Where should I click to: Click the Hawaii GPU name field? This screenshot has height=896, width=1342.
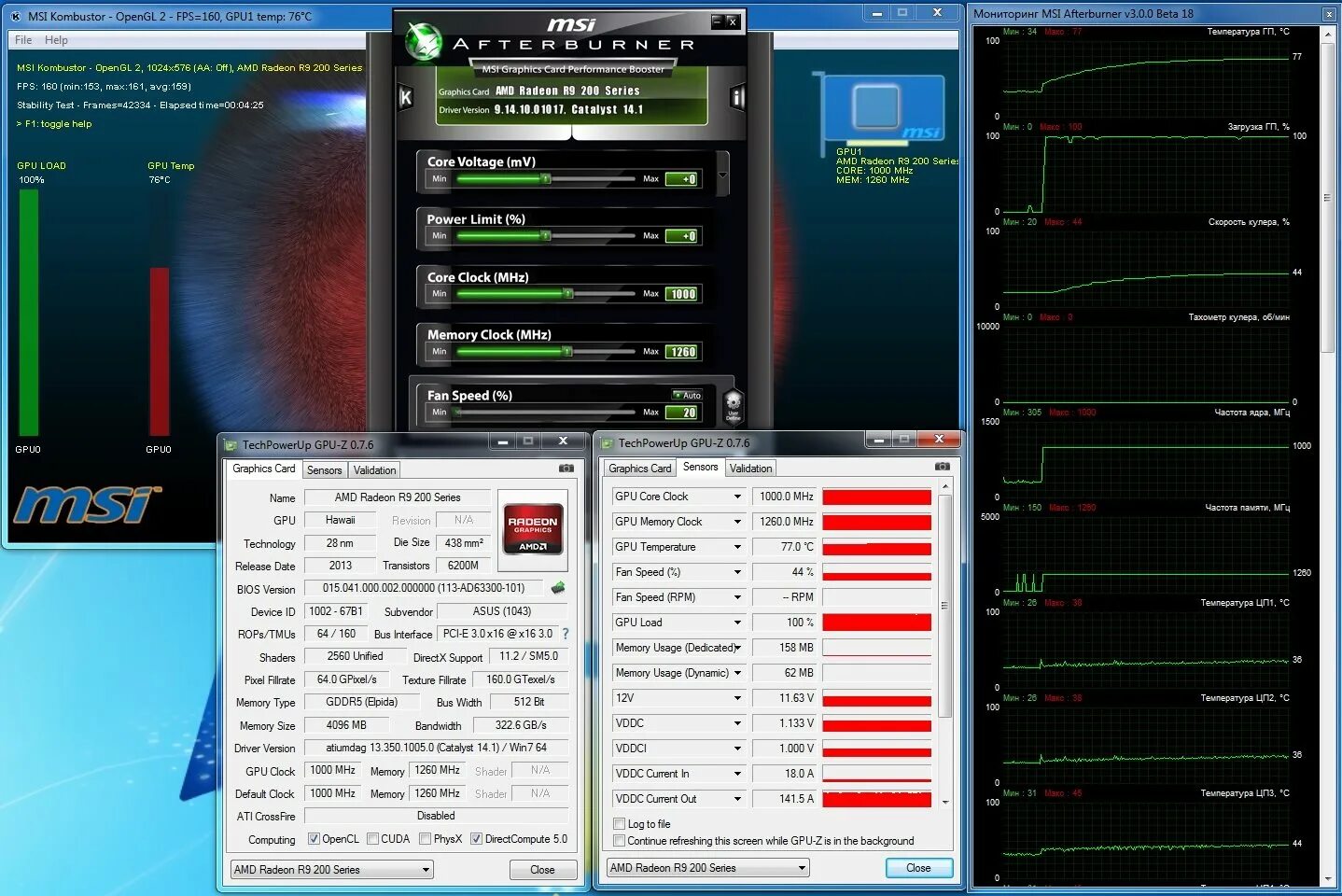pos(341,520)
